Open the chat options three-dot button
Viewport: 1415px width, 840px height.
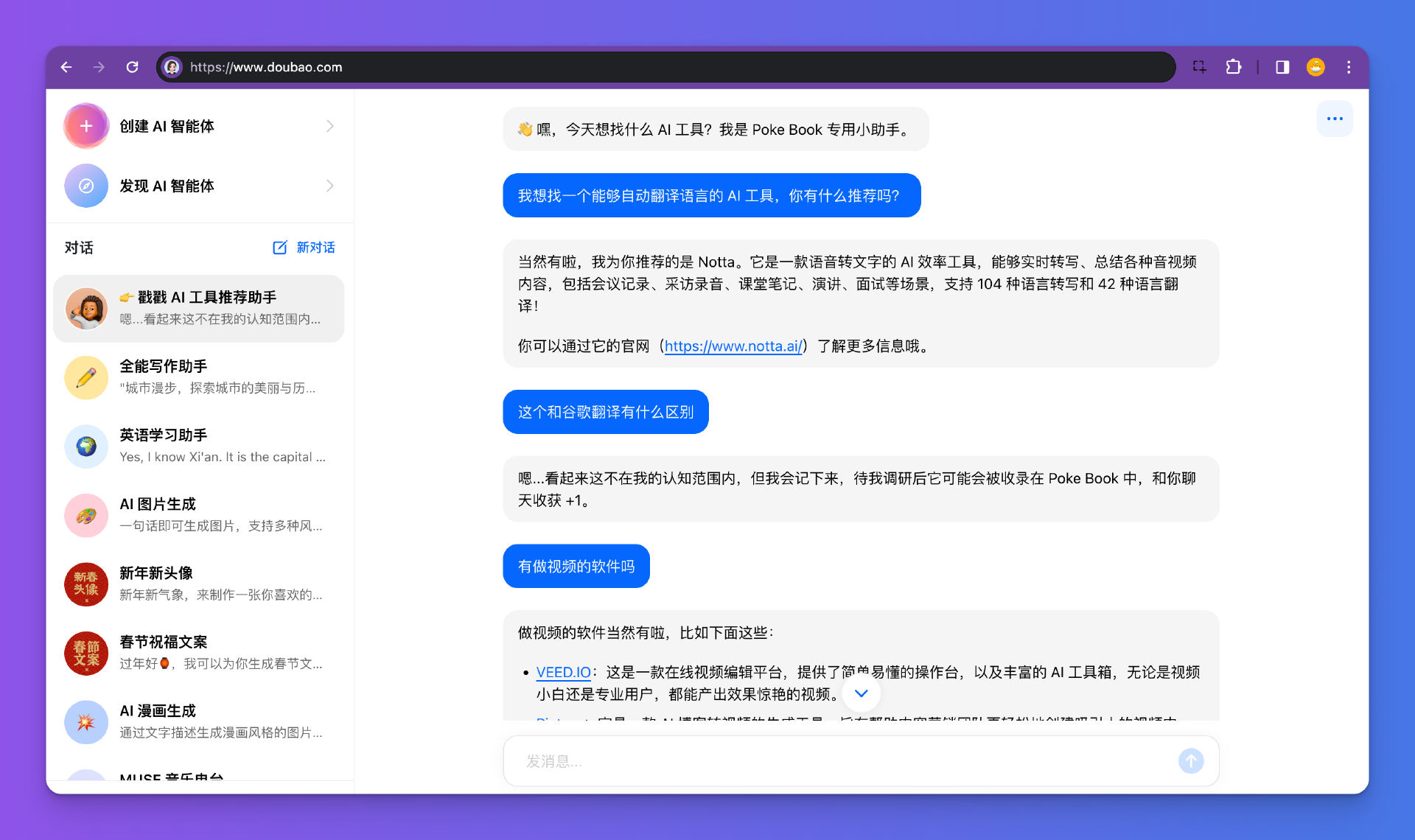pos(1335,119)
